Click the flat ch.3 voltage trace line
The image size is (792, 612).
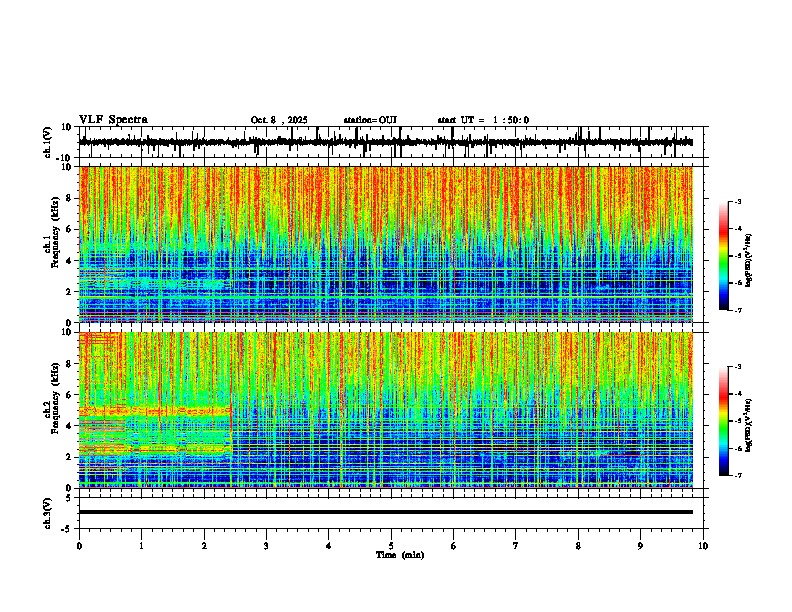click(386, 512)
